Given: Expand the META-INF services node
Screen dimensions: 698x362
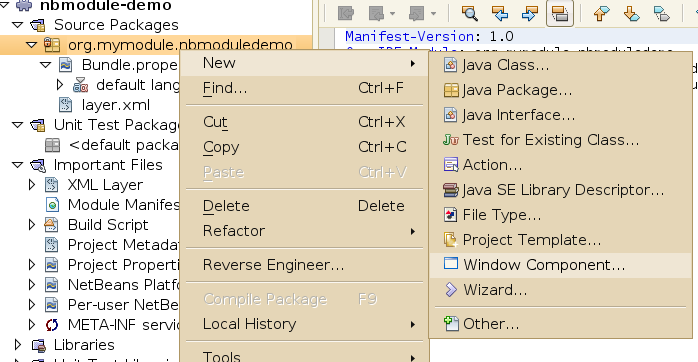Looking at the screenshot, I should pos(32,325).
